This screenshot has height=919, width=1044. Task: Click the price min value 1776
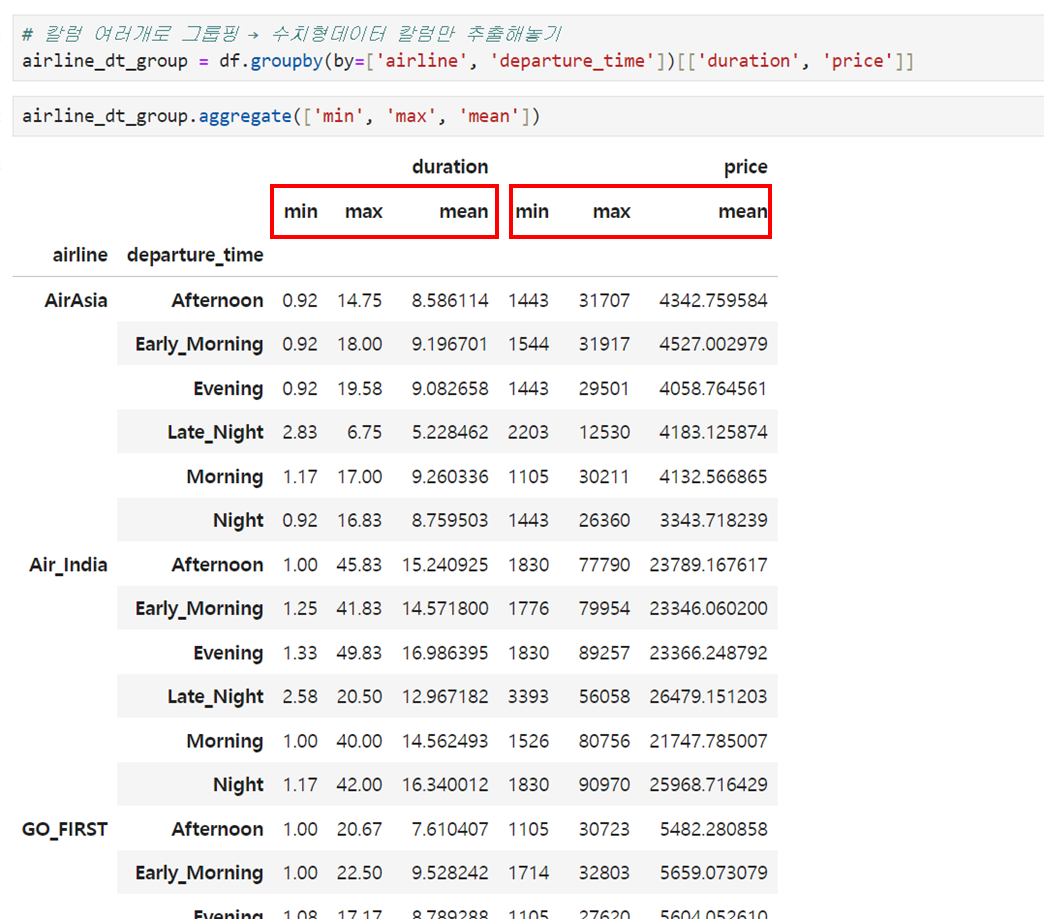[529, 609]
